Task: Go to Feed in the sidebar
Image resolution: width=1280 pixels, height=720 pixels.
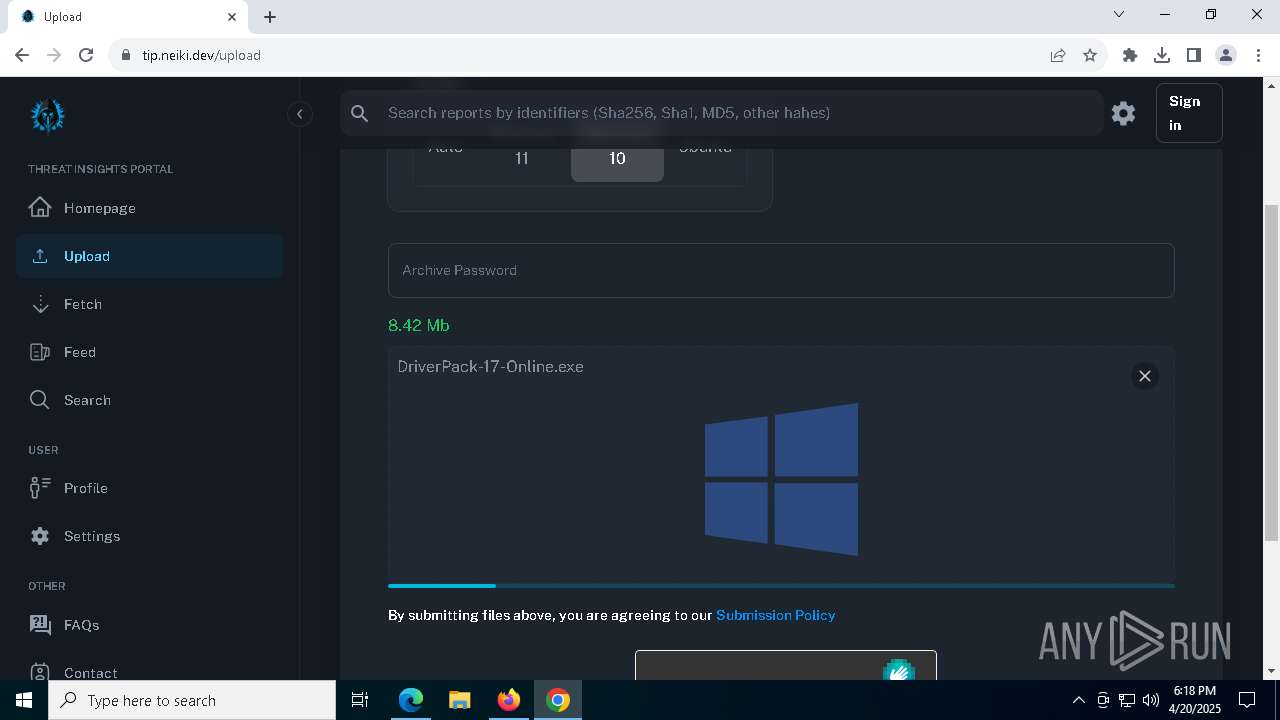Action: pyautogui.click(x=150, y=352)
